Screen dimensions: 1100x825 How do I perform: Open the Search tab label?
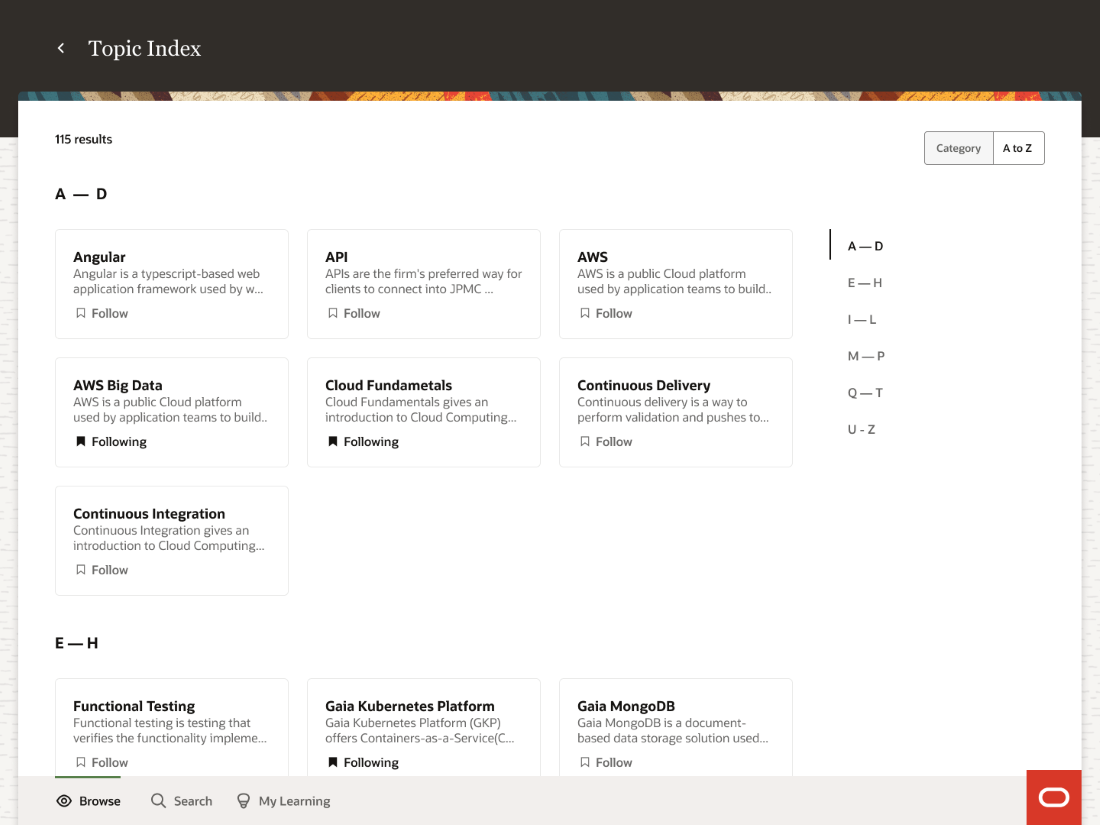(x=193, y=801)
